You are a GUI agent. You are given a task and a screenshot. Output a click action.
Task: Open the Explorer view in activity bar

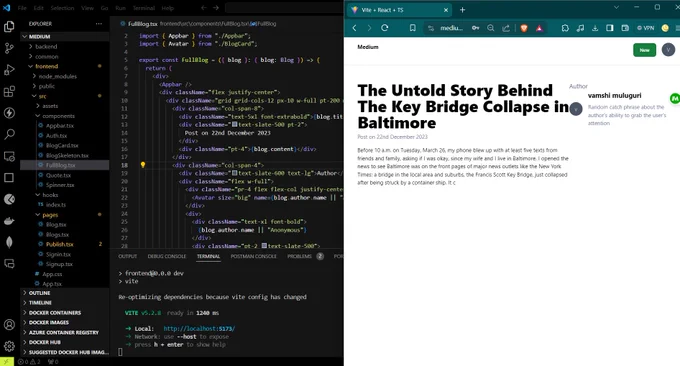(9, 26)
